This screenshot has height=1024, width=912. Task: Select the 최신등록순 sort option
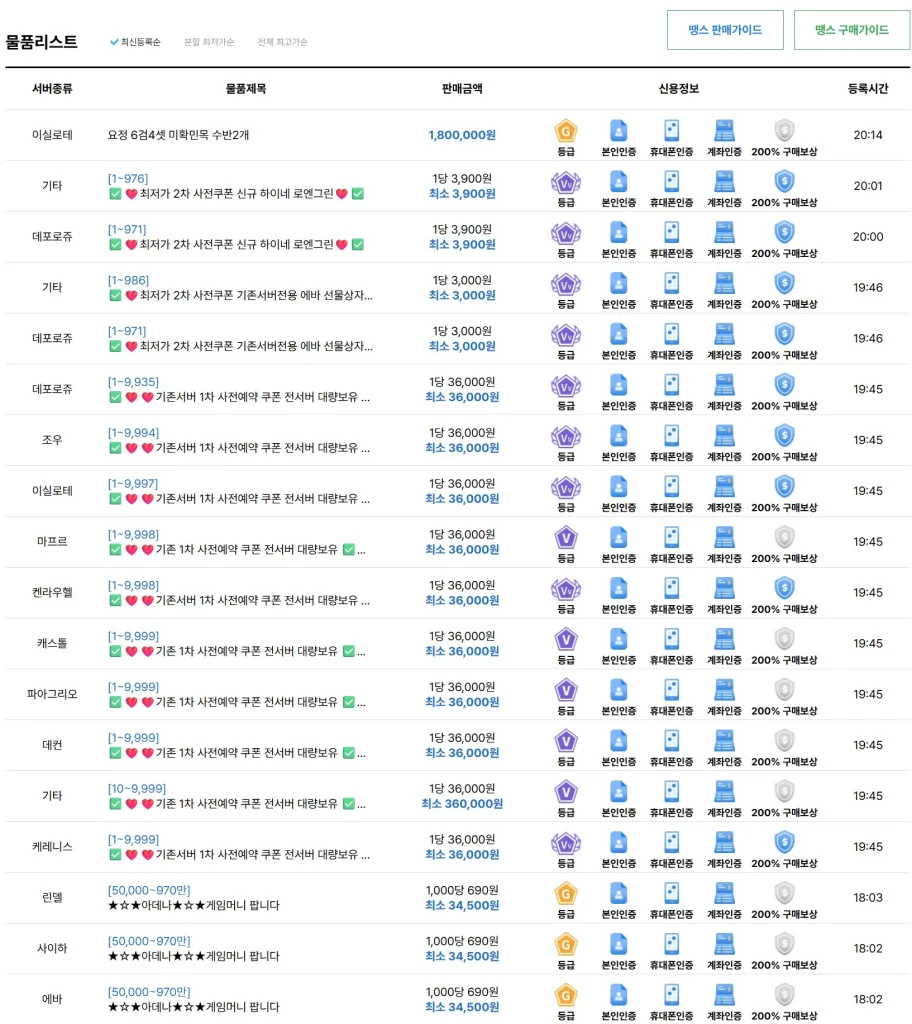click(x=135, y=42)
